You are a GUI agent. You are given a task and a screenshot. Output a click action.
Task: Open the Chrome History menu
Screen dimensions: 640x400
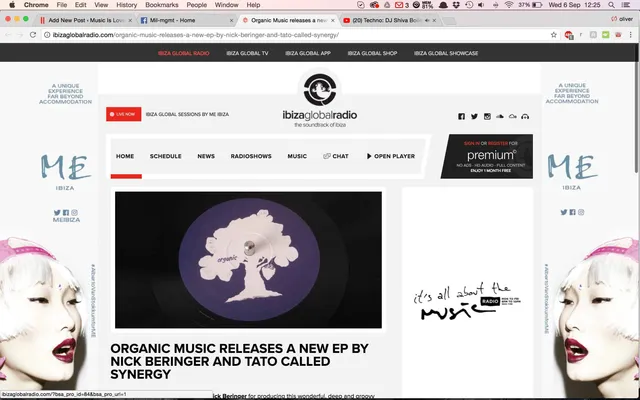point(127,5)
